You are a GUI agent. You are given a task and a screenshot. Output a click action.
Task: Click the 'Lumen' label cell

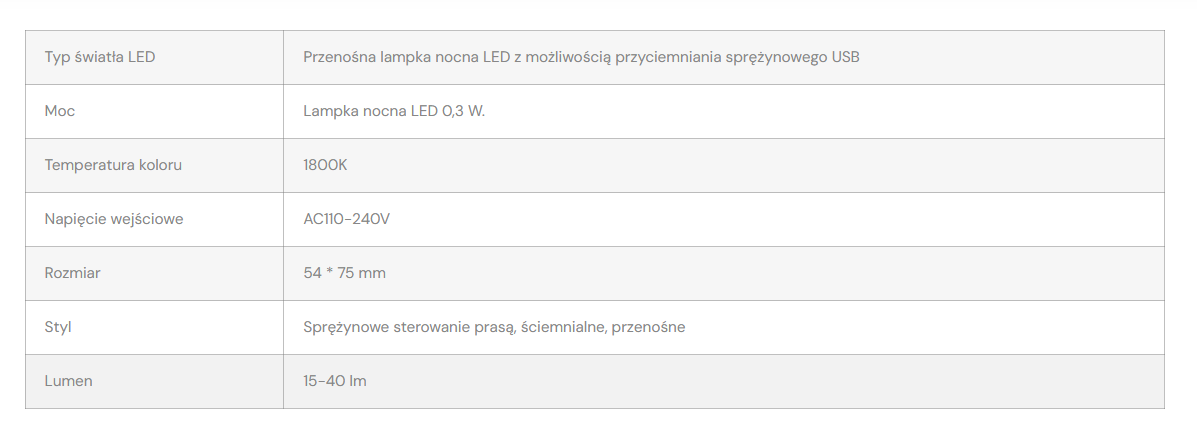tap(69, 381)
